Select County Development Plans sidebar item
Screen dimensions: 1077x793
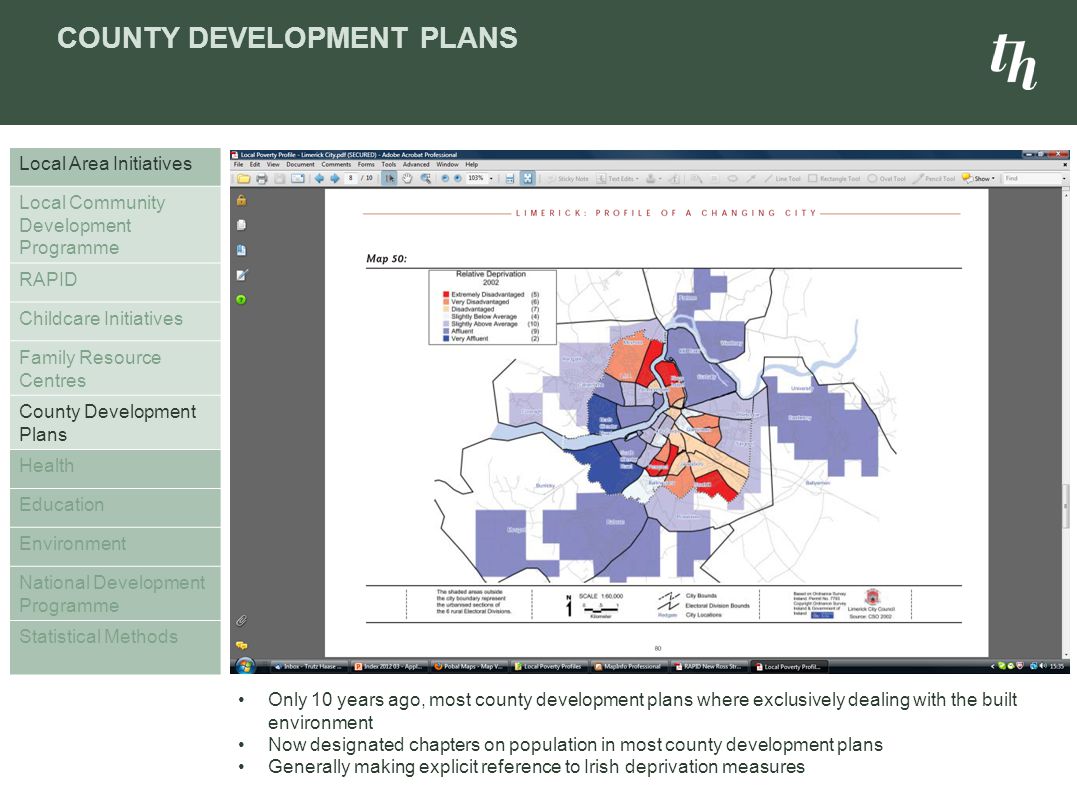(x=115, y=422)
